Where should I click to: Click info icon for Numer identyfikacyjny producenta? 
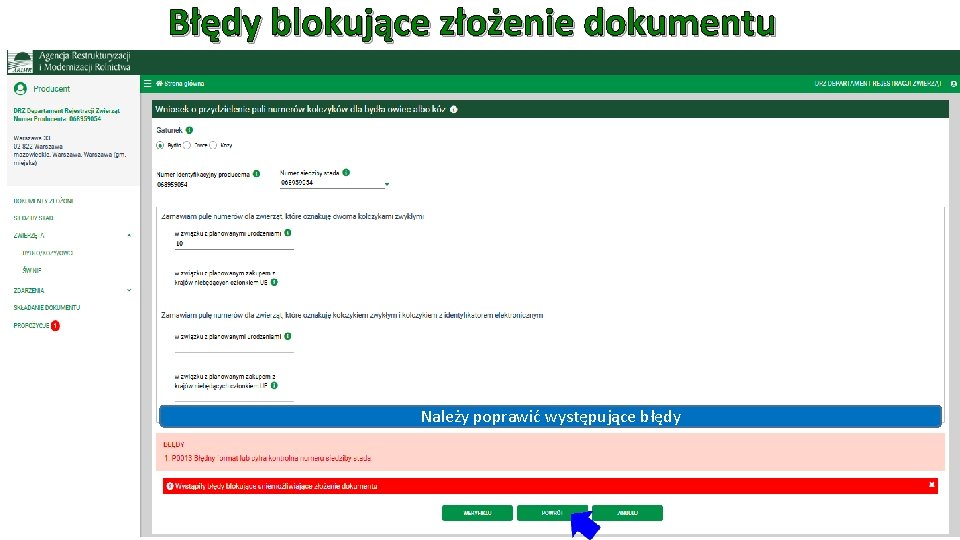257,174
